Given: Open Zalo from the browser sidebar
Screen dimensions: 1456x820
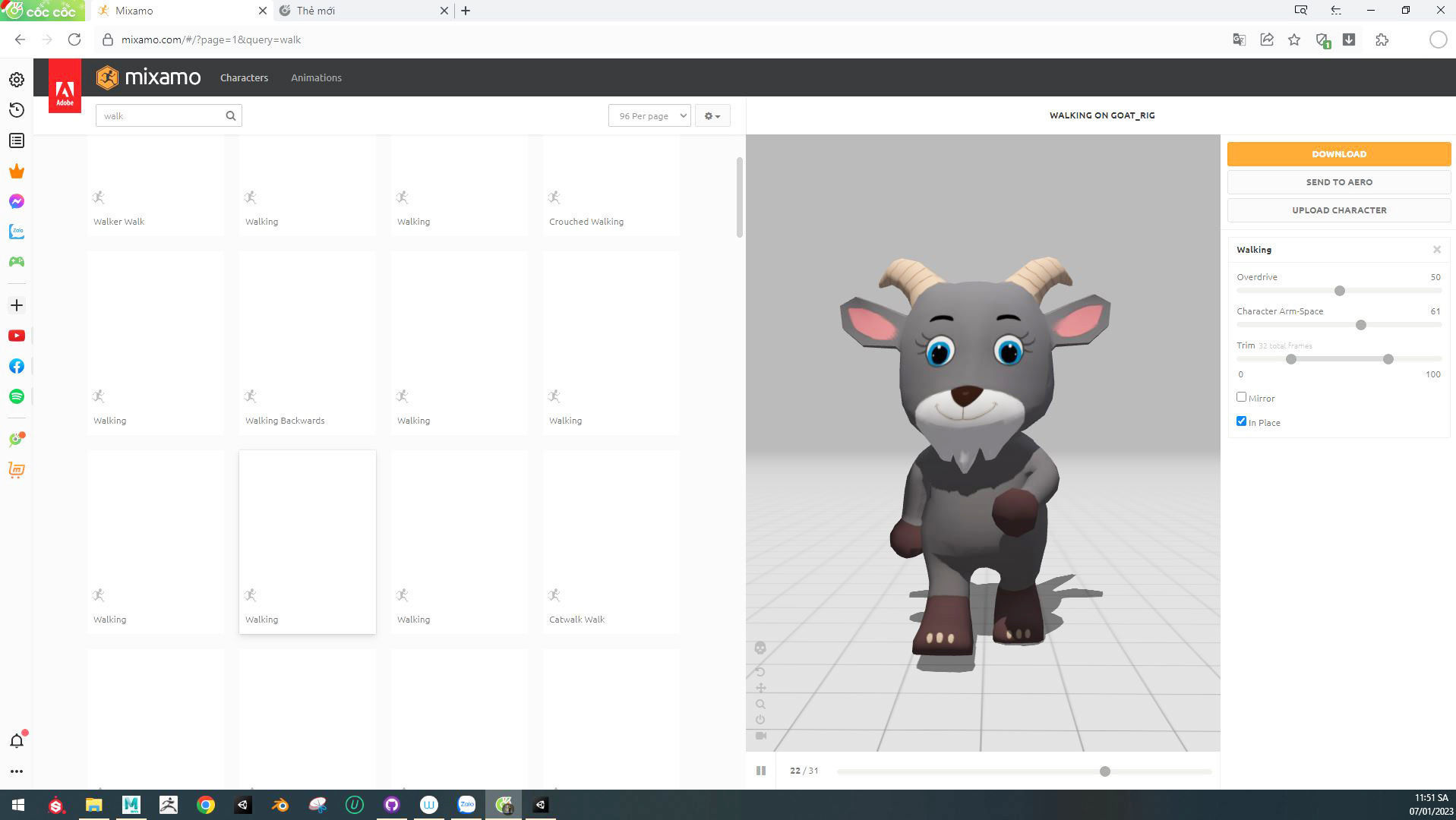Looking at the screenshot, I should (17, 232).
